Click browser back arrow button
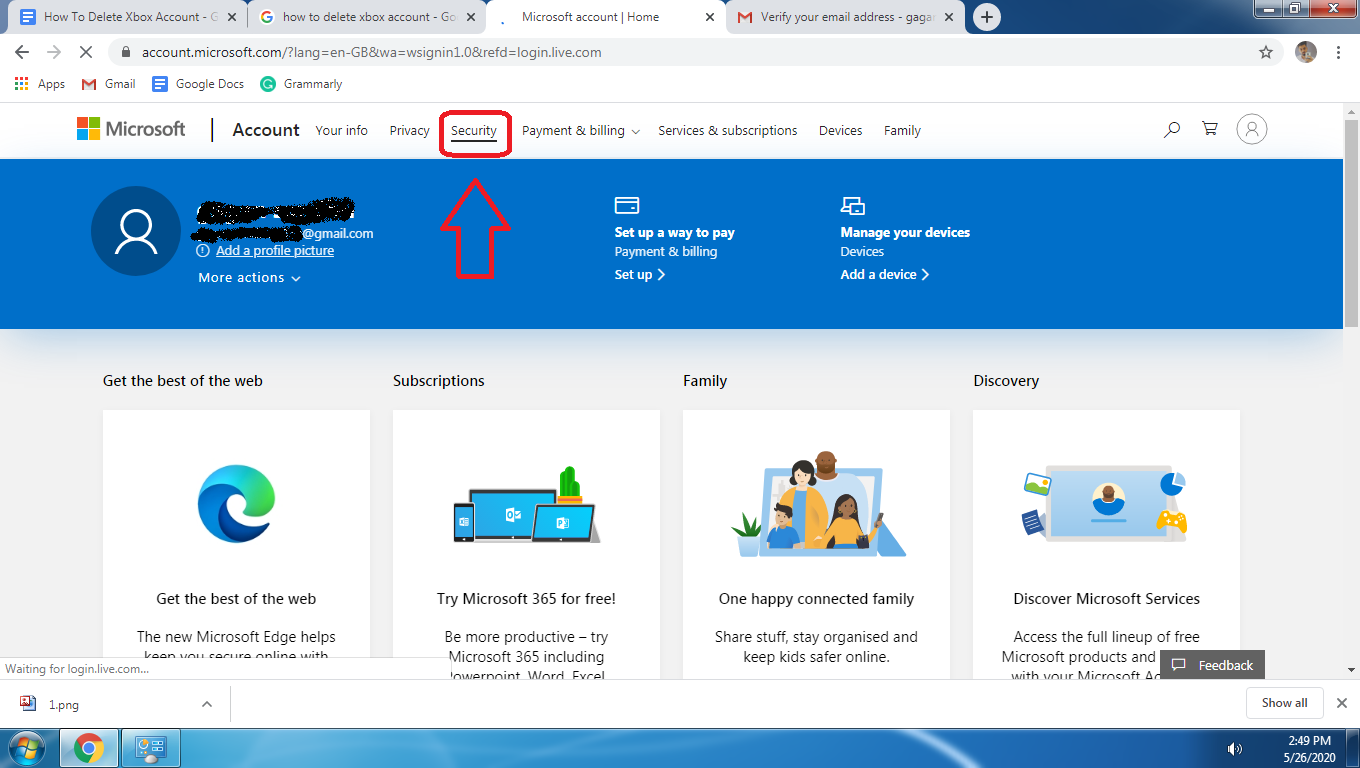 coord(22,52)
